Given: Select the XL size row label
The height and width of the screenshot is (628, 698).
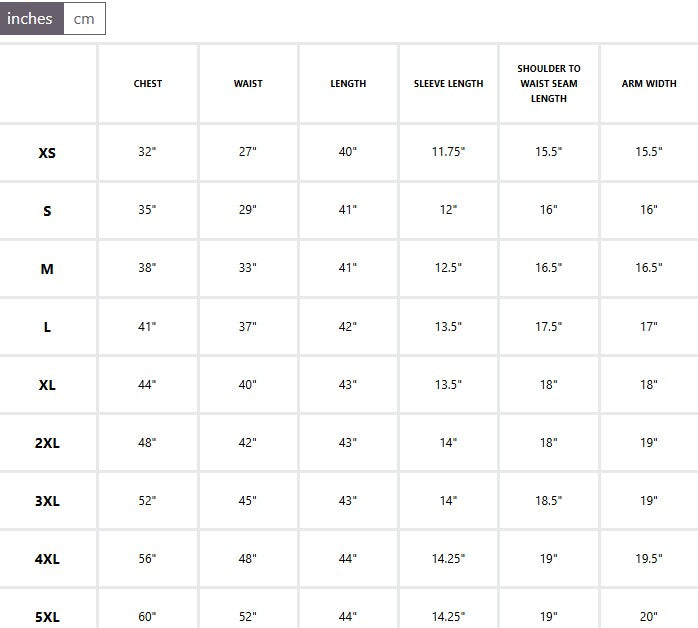Looking at the screenshot, I should 47,385.
